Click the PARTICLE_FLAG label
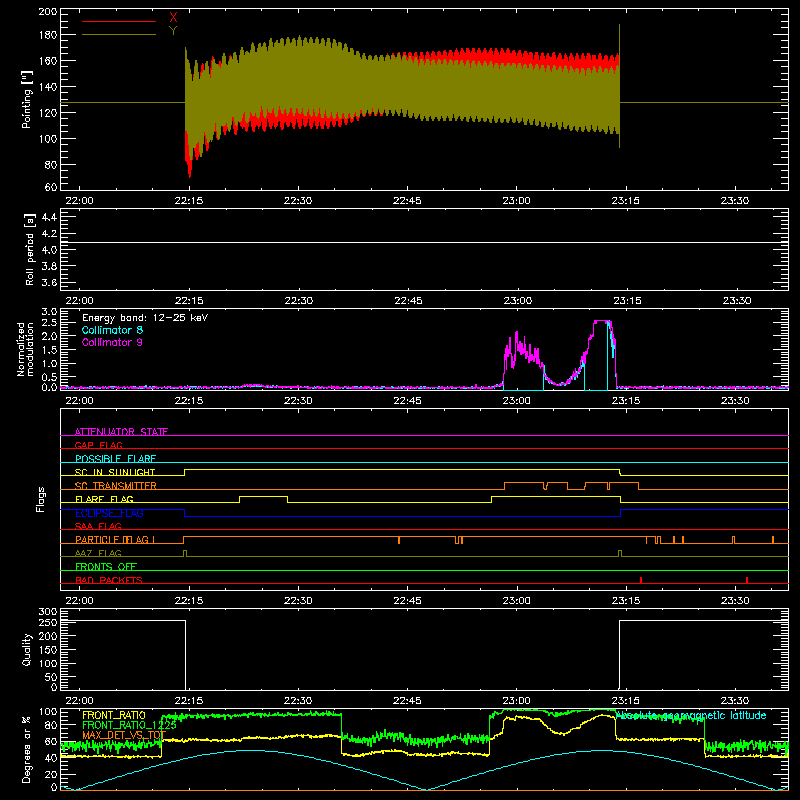Screen dimensions: 800x800 pyautogui.click(x=115, y=539)
